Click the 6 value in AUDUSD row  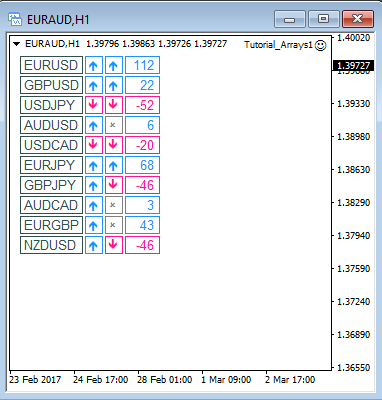(x=142, y=125)
